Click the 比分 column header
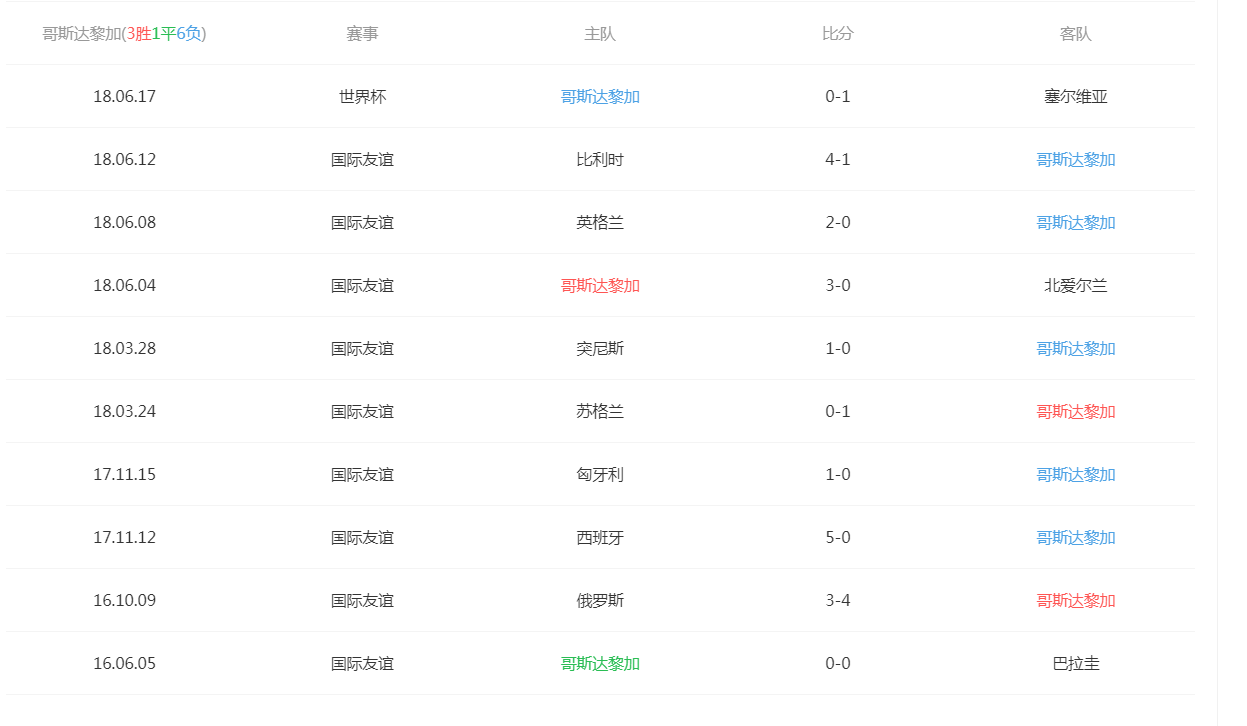The image size is (1247, 726). point(838,34)
